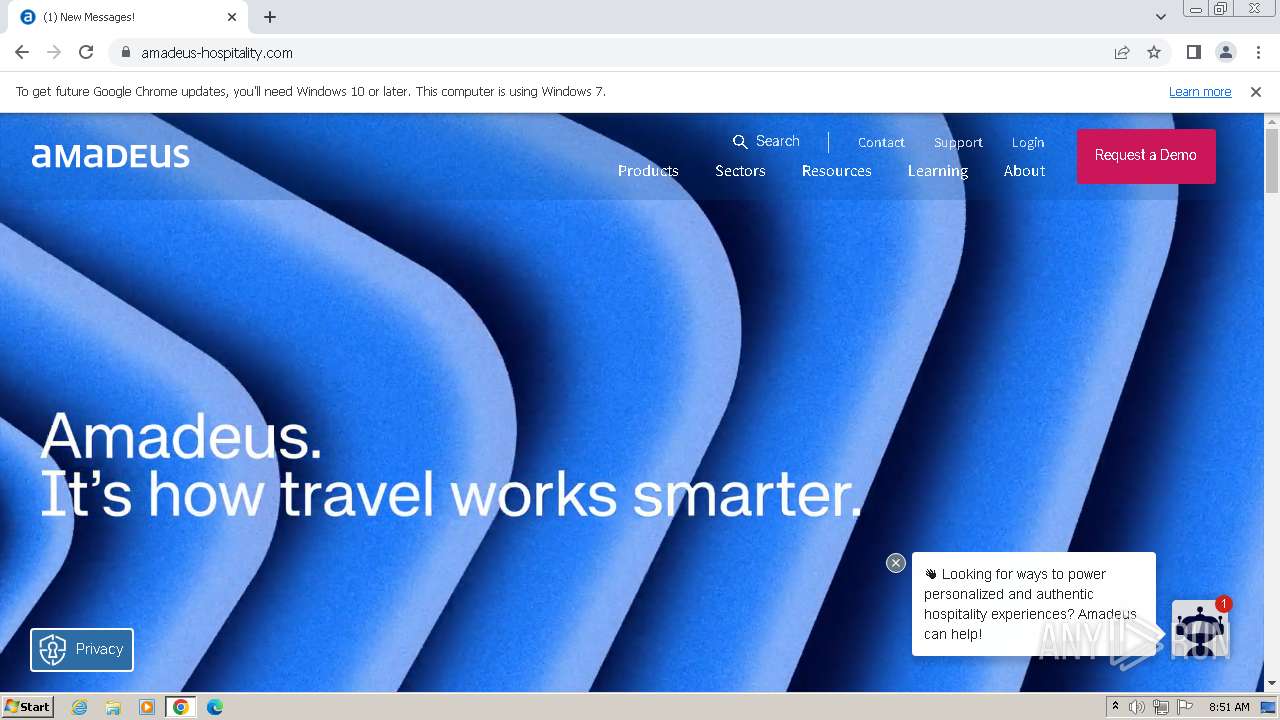Open the Support link

coord(958,142)
